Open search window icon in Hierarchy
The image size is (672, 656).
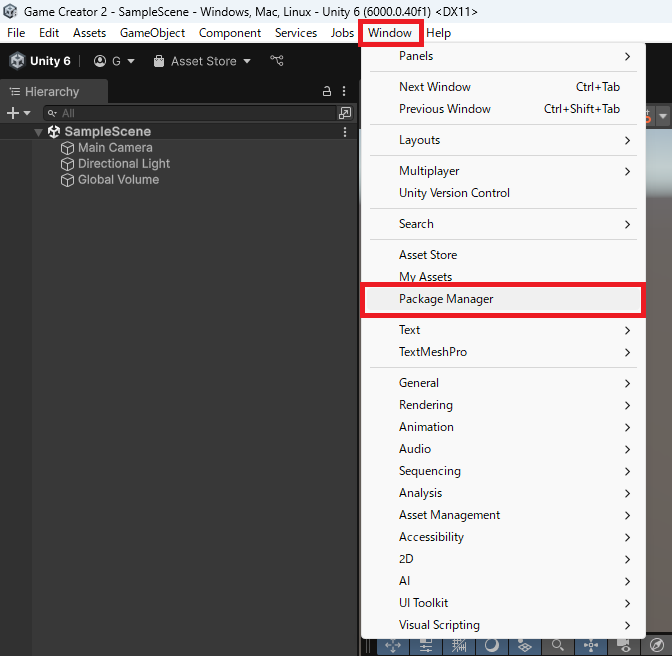[345, 113]
